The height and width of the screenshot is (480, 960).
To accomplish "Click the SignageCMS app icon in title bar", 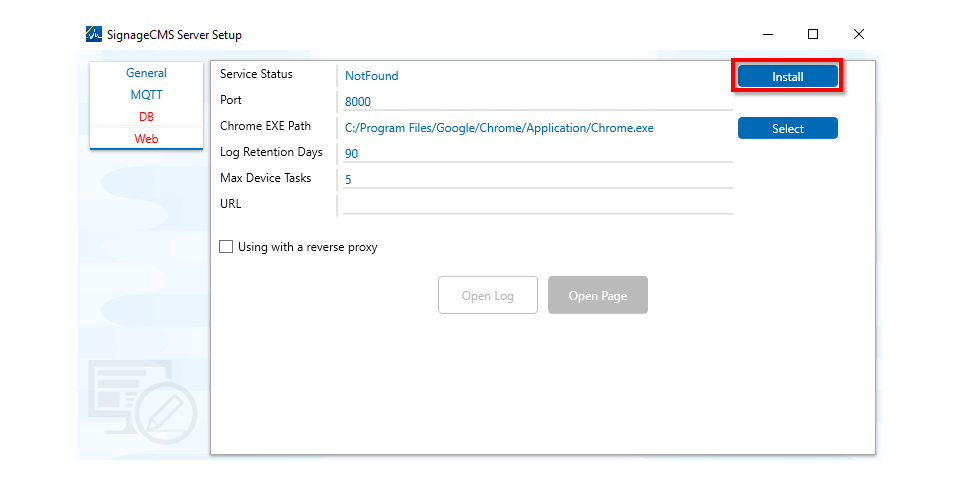I will tap(94, 34).
